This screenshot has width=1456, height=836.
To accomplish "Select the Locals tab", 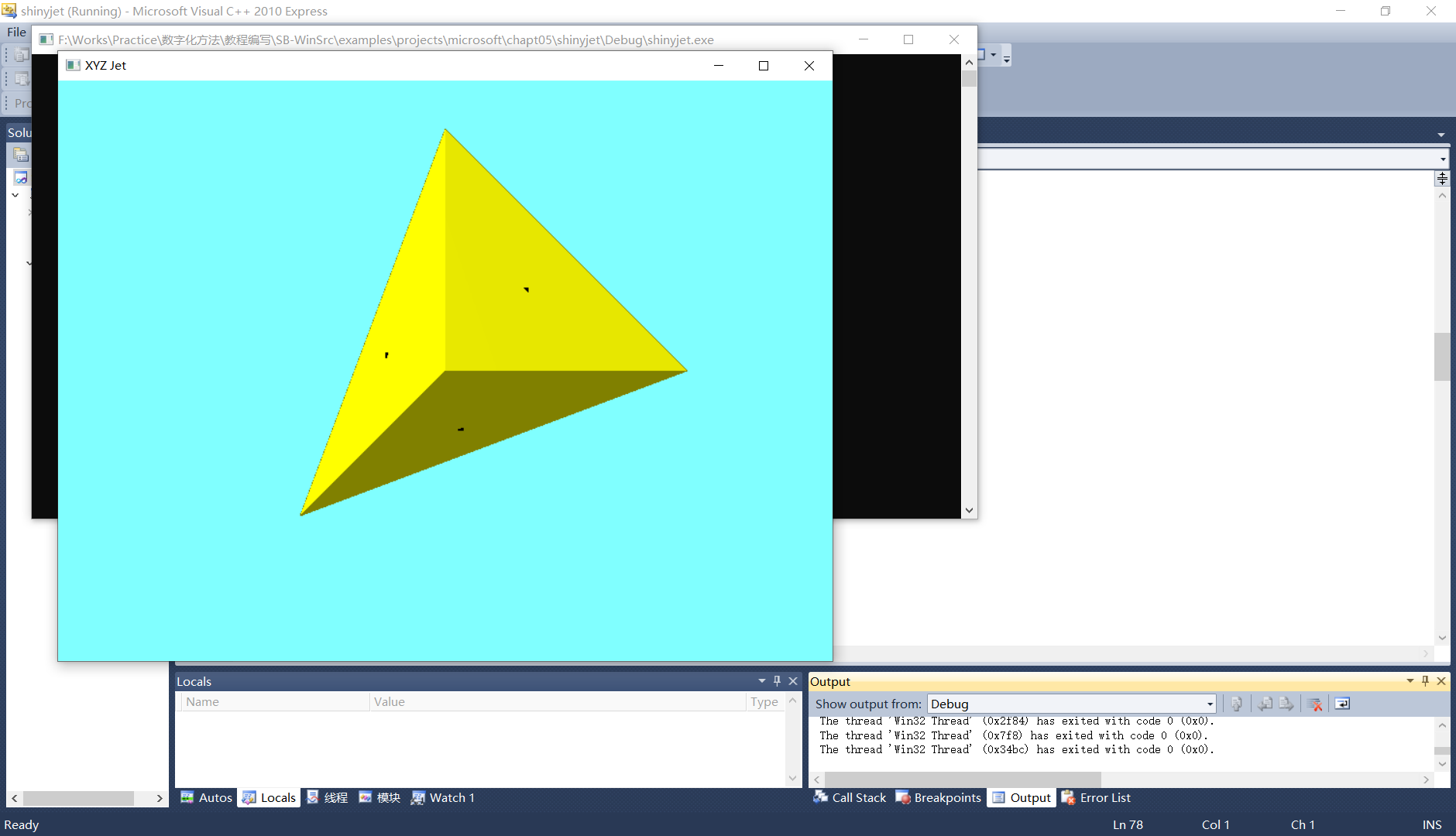I will pyautogui.click(x=269, y=797).
